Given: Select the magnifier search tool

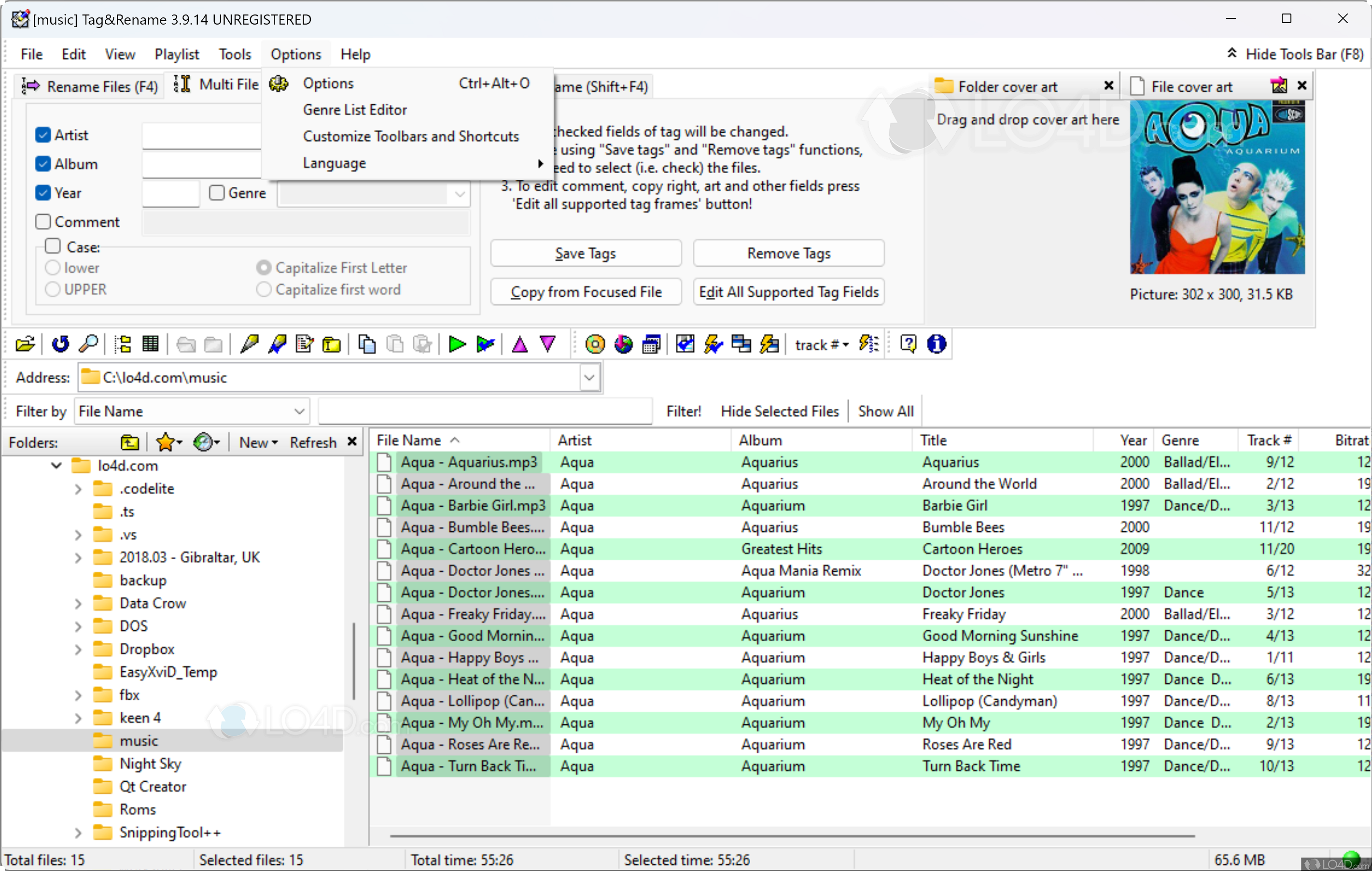Looking at the screenshot, I should (88, 344).
